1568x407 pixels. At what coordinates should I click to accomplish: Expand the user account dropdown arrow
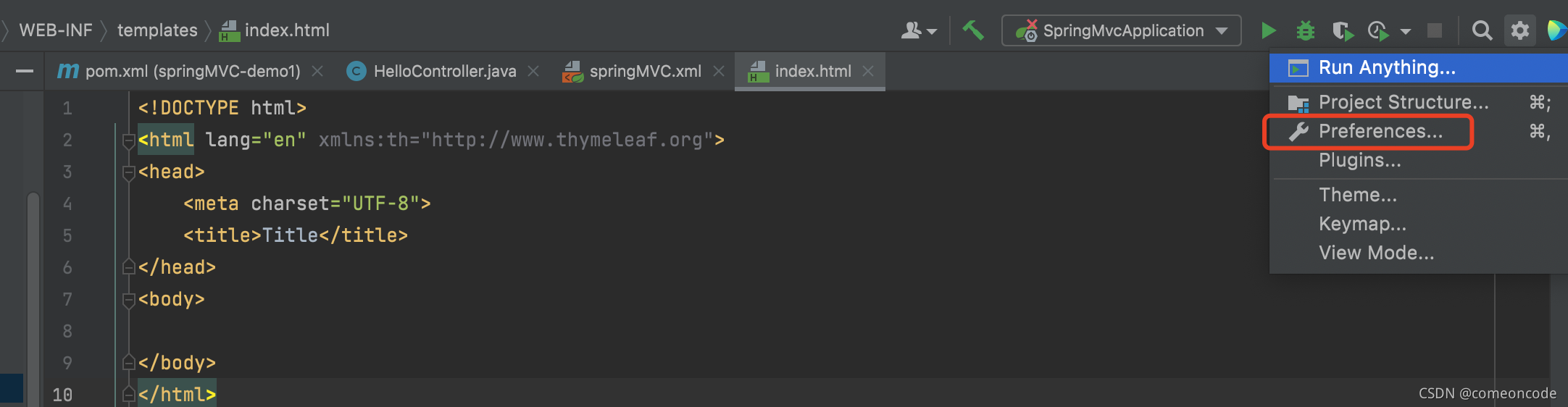click(932, 31)
